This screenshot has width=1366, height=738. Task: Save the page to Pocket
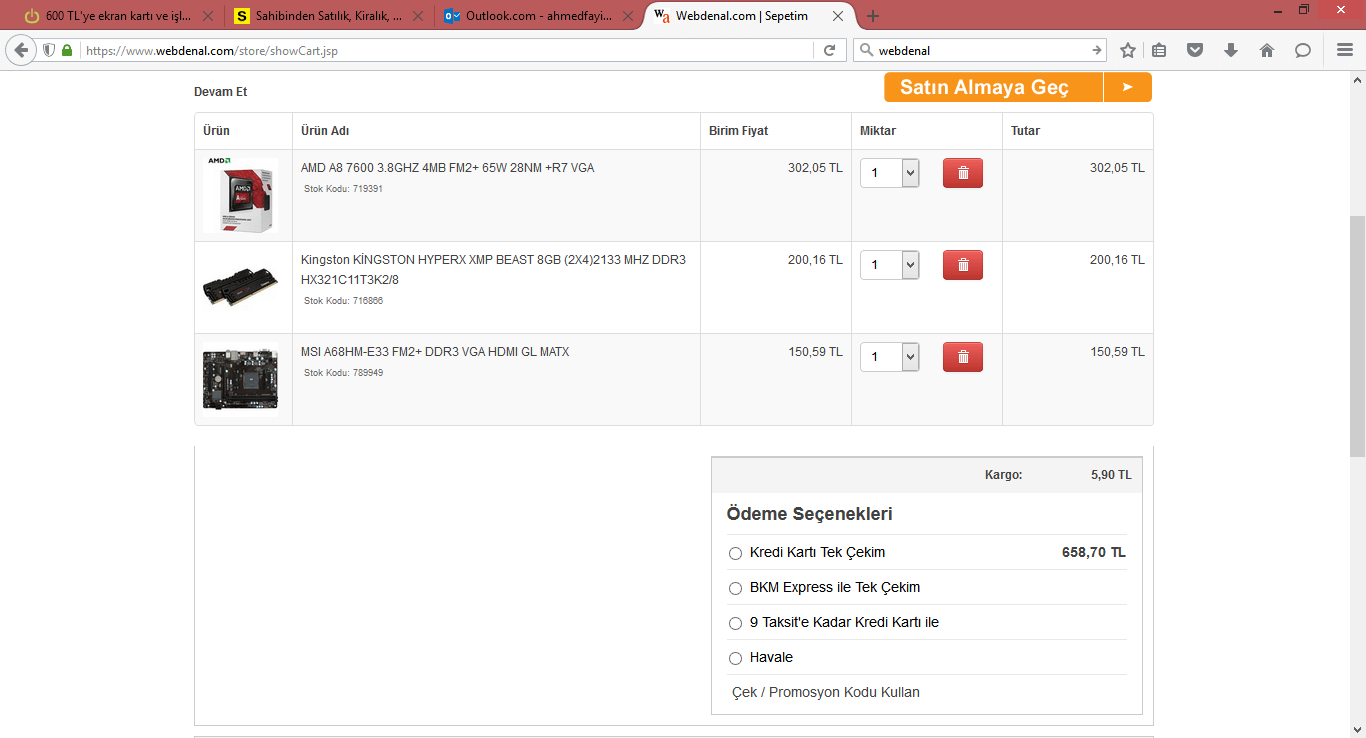point(1195,50)
